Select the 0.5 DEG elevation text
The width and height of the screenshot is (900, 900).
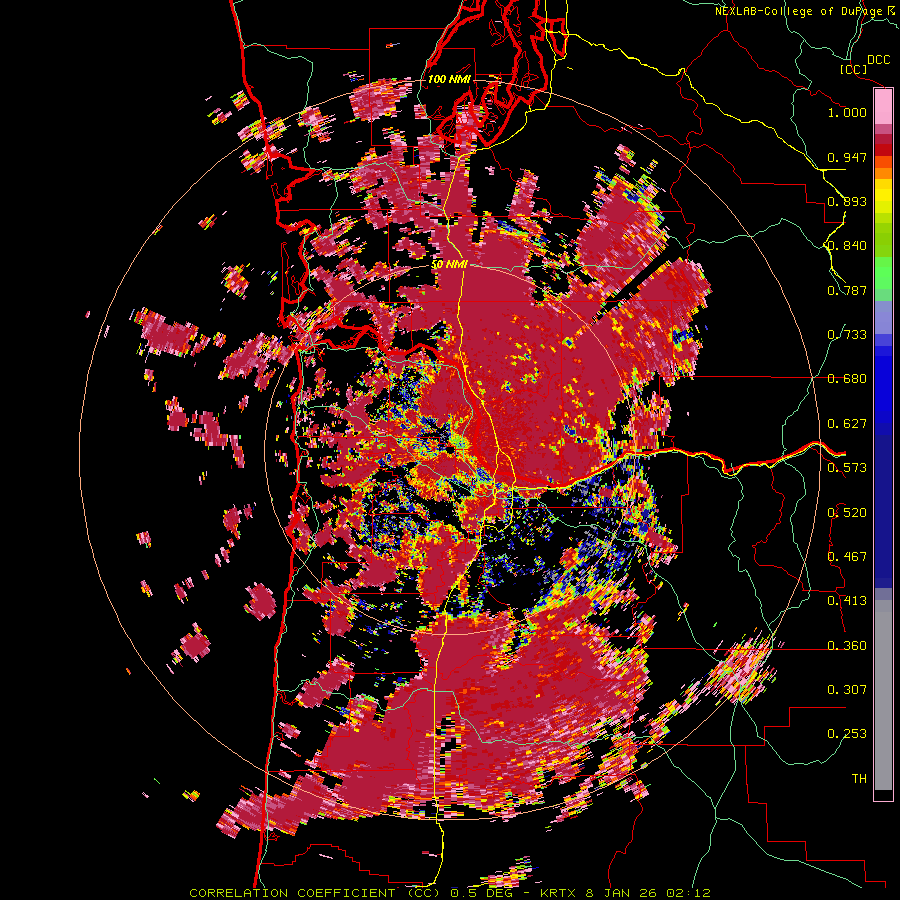(481, 893)
